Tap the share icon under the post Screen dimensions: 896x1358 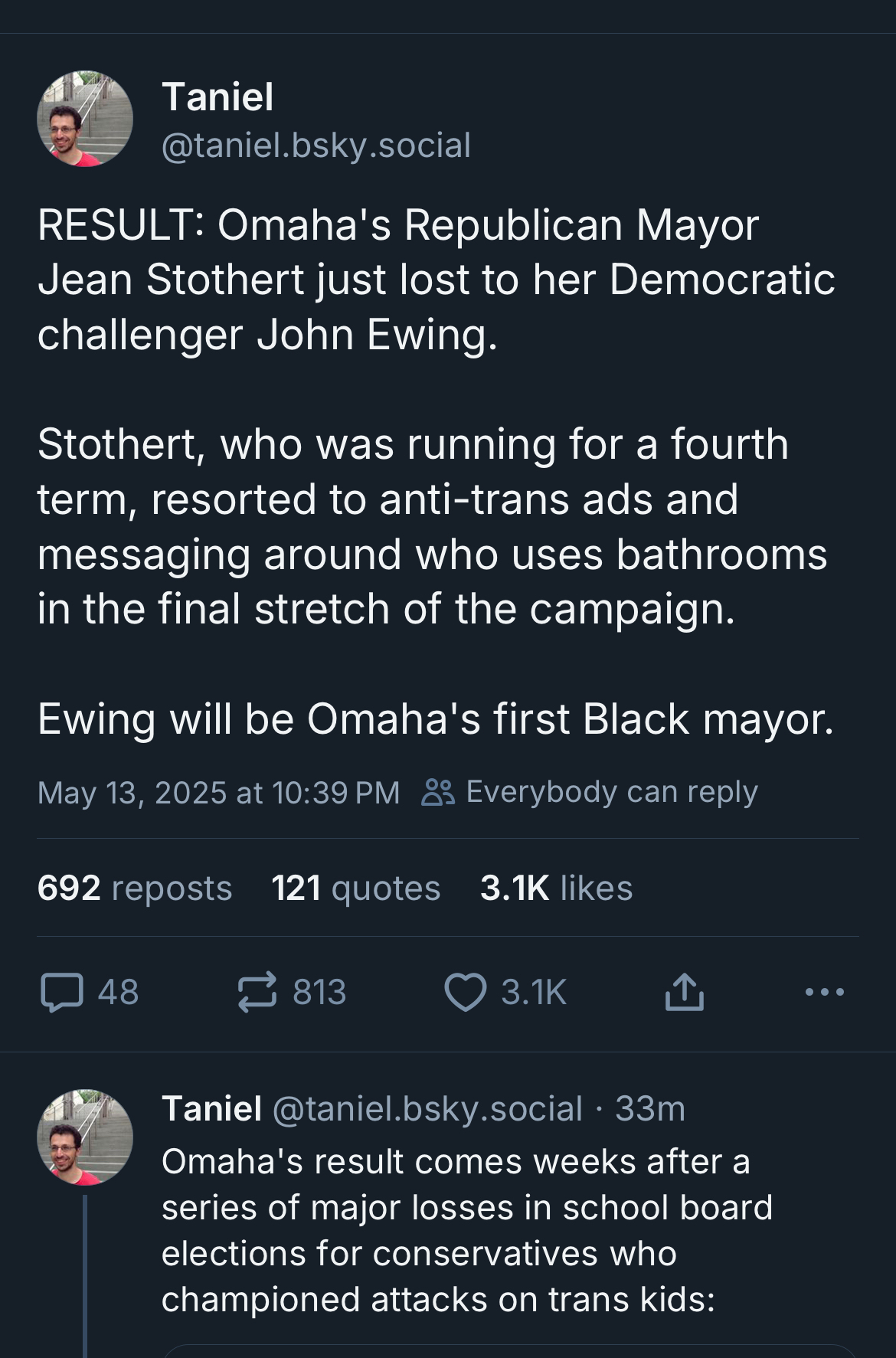click(x=683, y=992)
